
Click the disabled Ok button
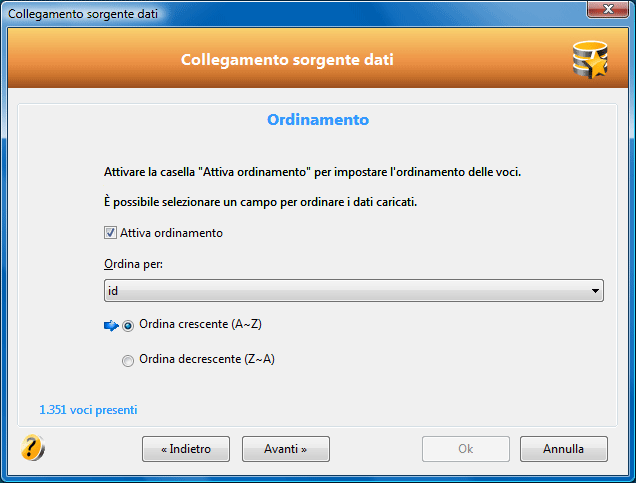tap(466, 449)
